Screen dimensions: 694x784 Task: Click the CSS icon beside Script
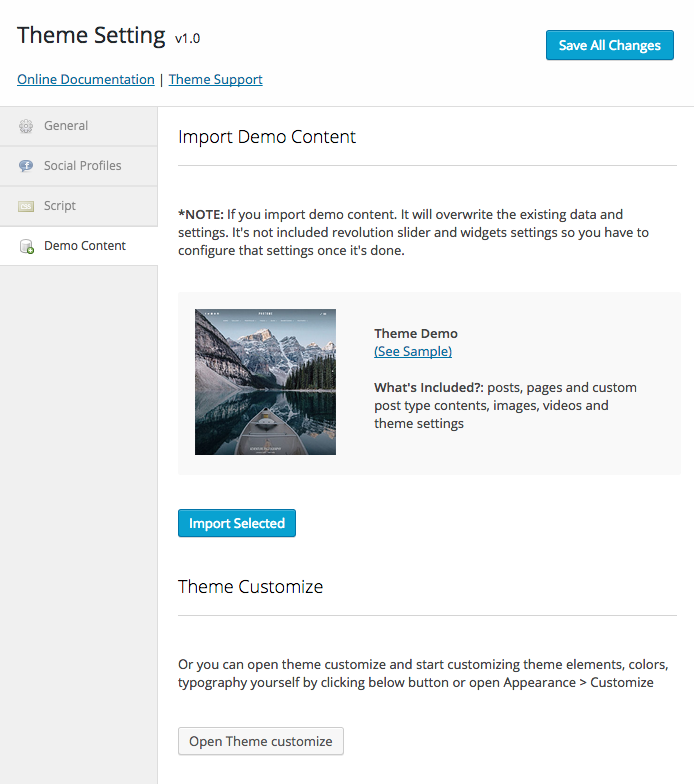point(26,206)
